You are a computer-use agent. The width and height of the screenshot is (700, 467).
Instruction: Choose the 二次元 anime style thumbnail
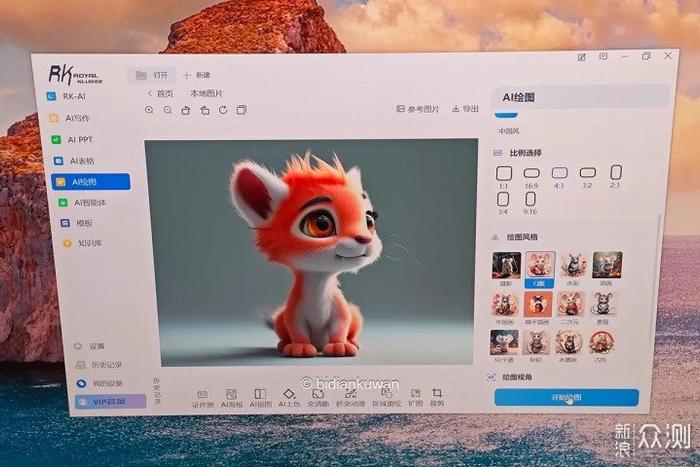click(570, 308)
